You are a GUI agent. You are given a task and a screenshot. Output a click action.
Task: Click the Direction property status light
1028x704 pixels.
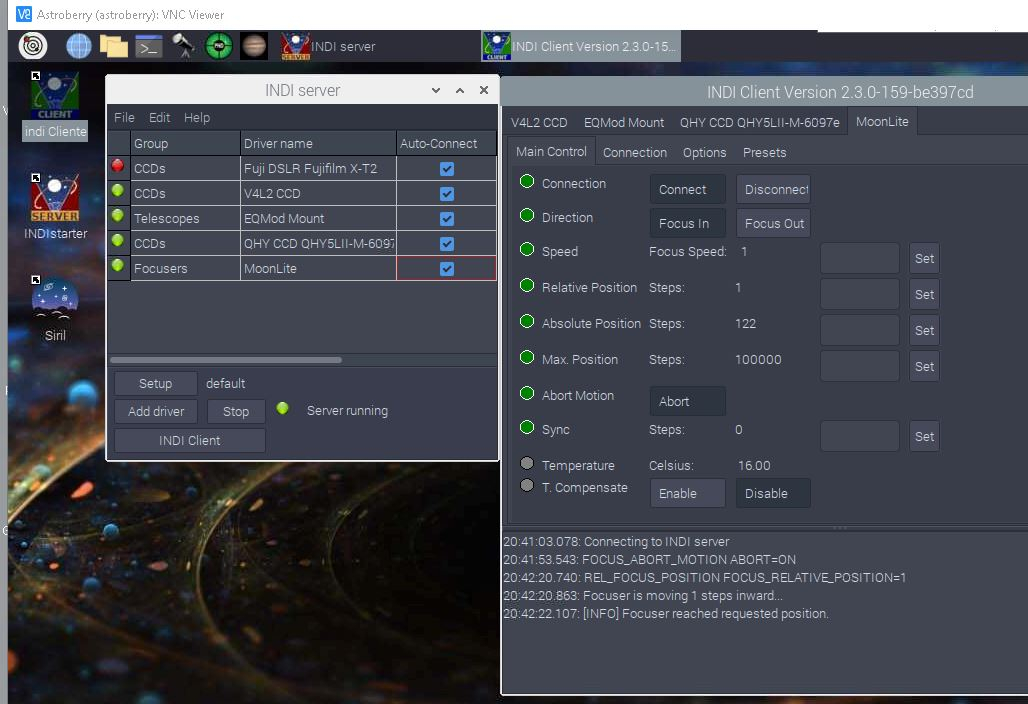527,216
